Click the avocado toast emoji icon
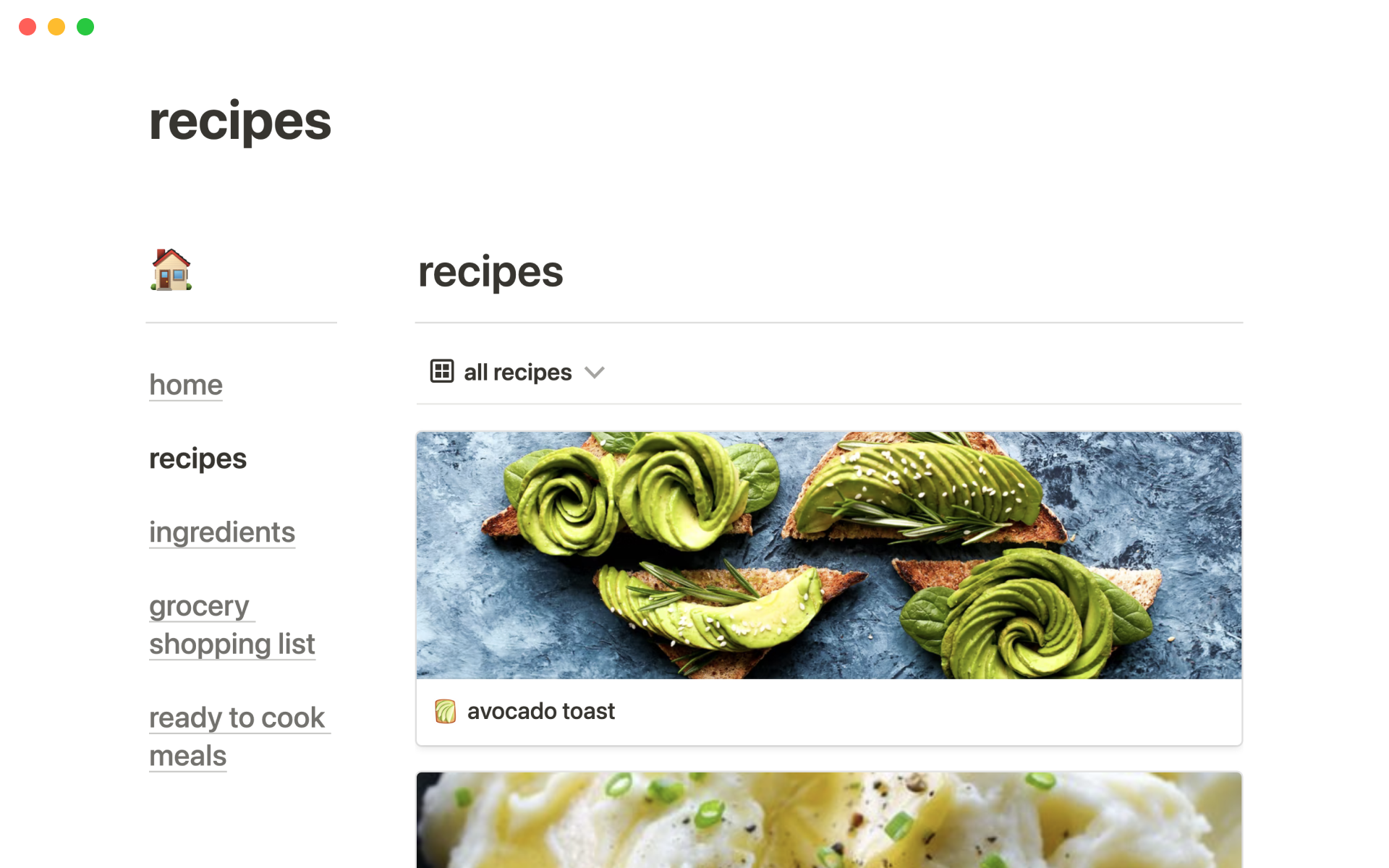Screen dimensions: 1389x868 (x=445, y=711)
